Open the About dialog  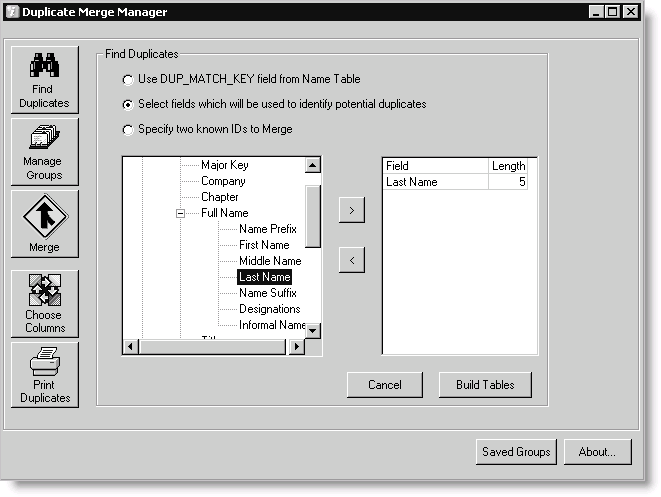(598, 452)
